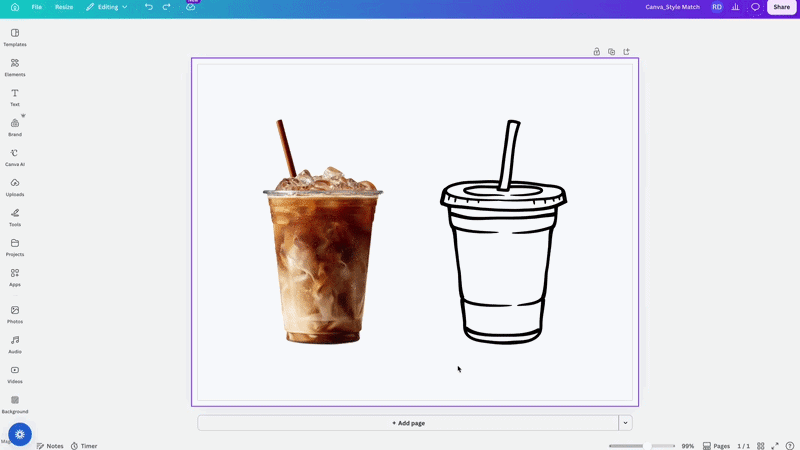Duplicate the page using copy icon
Image resolution: width=800 pixels, height=450 pixels.
611,52
